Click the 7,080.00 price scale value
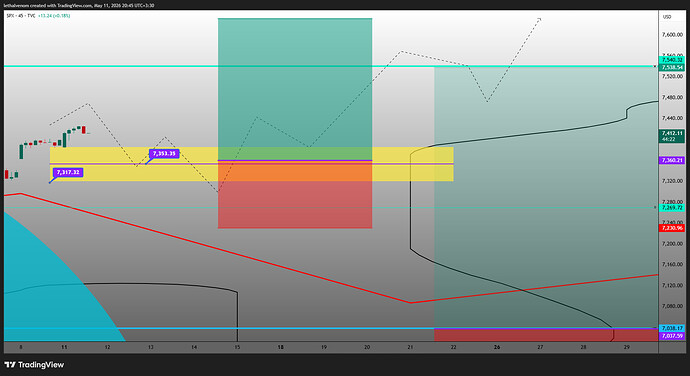 (x=672, y=306)
